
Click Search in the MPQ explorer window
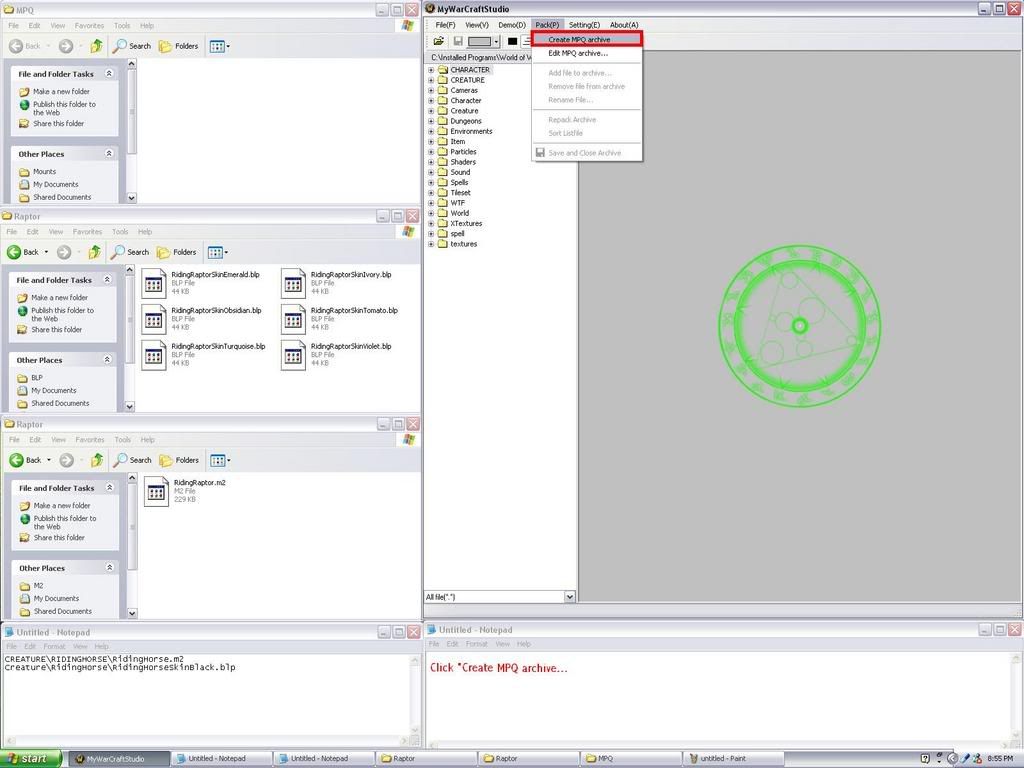coord(132,46)
